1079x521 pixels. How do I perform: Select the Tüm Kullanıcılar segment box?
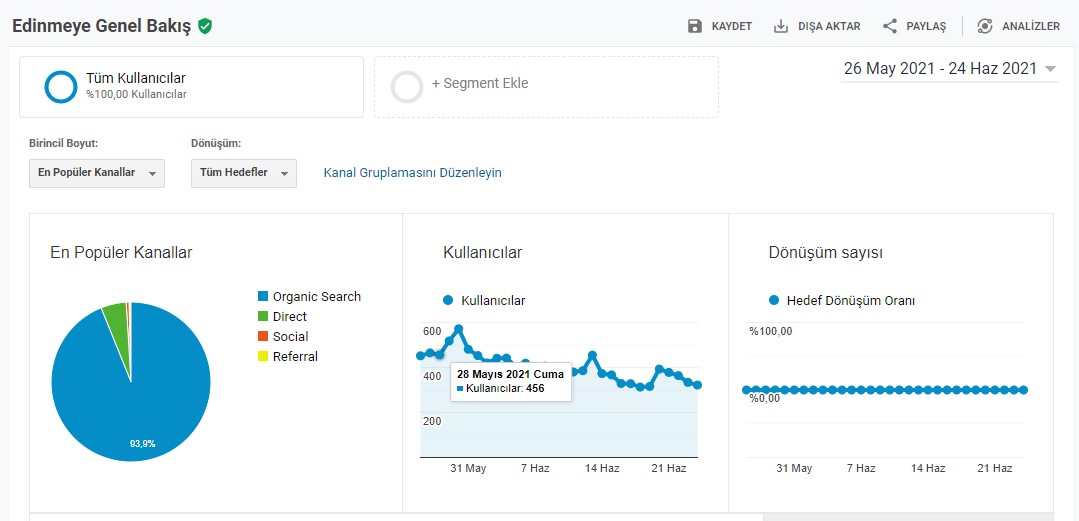[191, 87]
